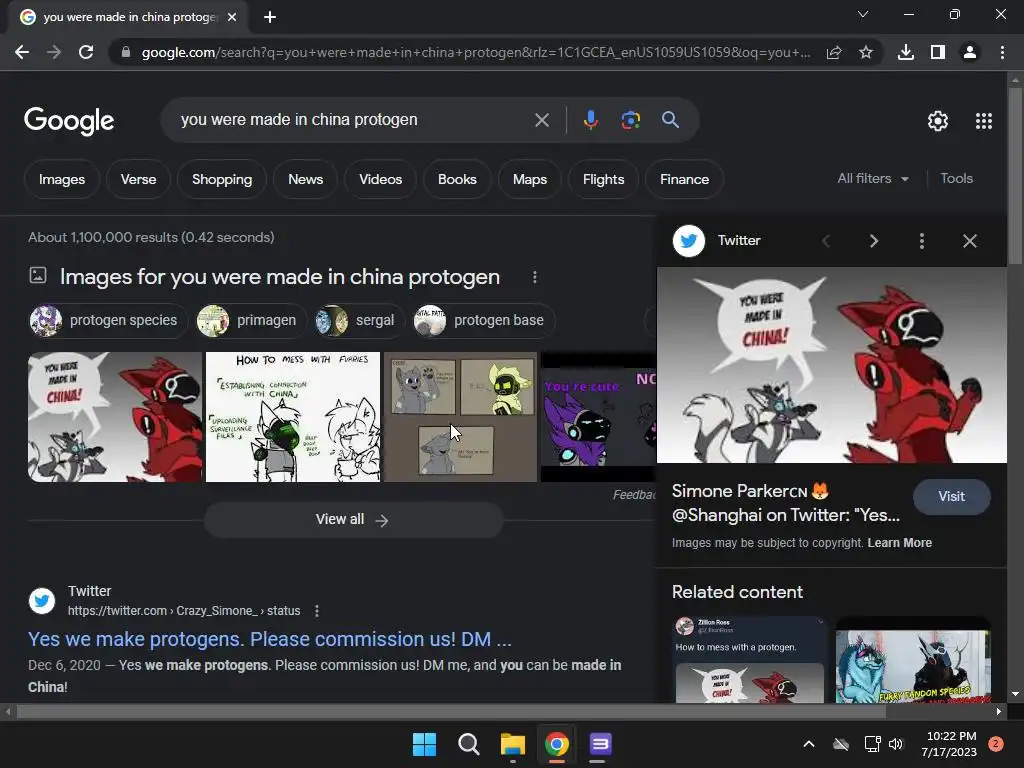Select the Verse filter chip
The image size is (1024, 768).
[x=138, y=179]
